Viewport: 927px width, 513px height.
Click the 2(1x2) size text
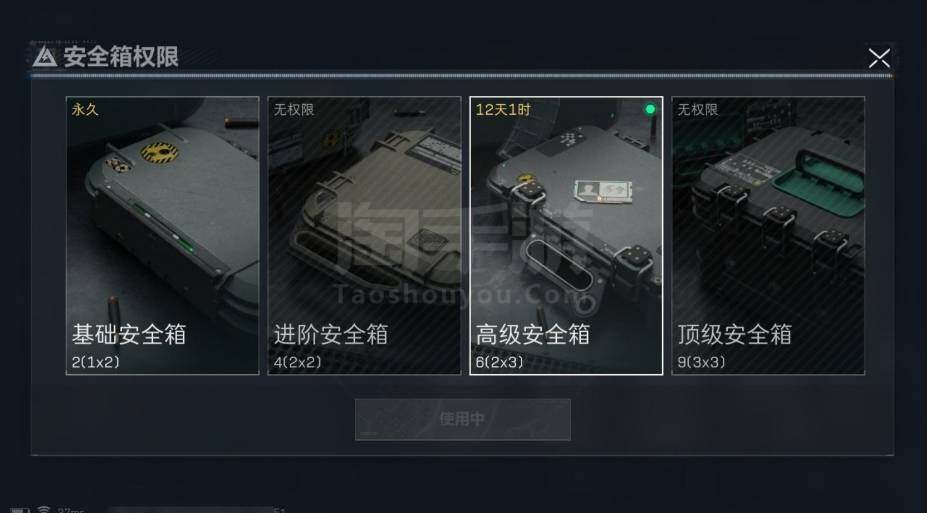pos(96,362)
